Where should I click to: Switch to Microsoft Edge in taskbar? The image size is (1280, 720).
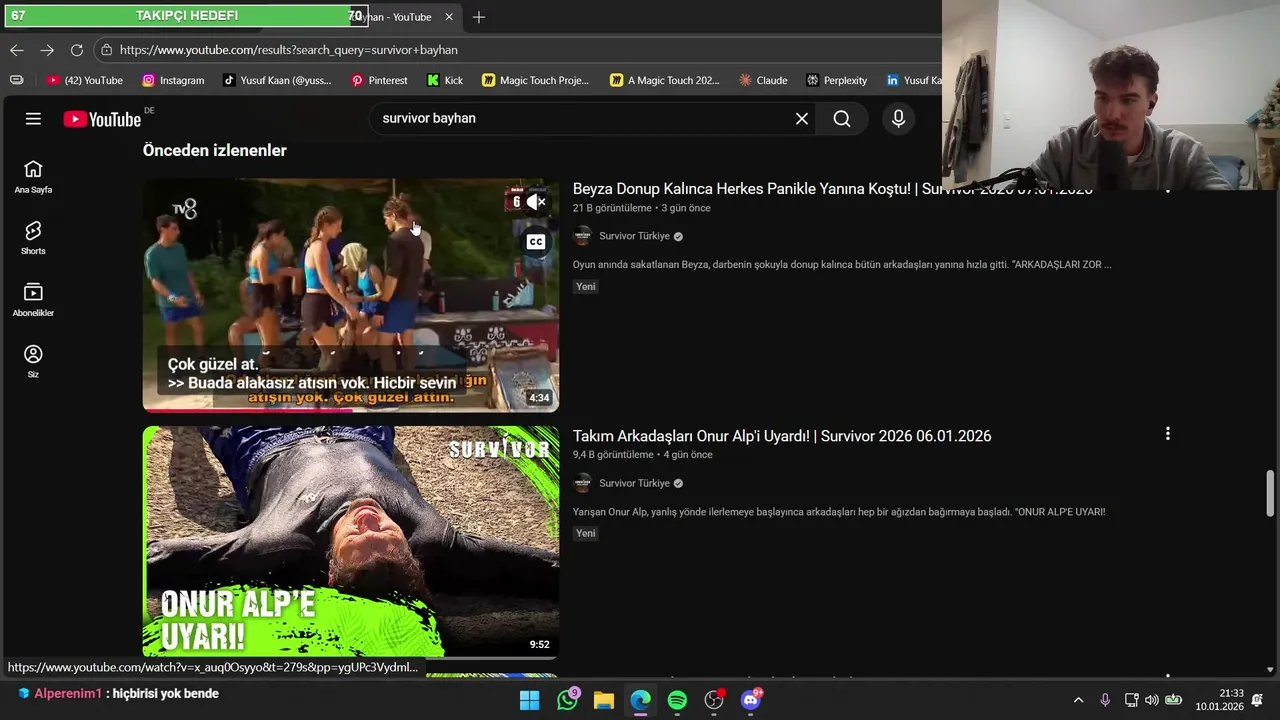640,700
